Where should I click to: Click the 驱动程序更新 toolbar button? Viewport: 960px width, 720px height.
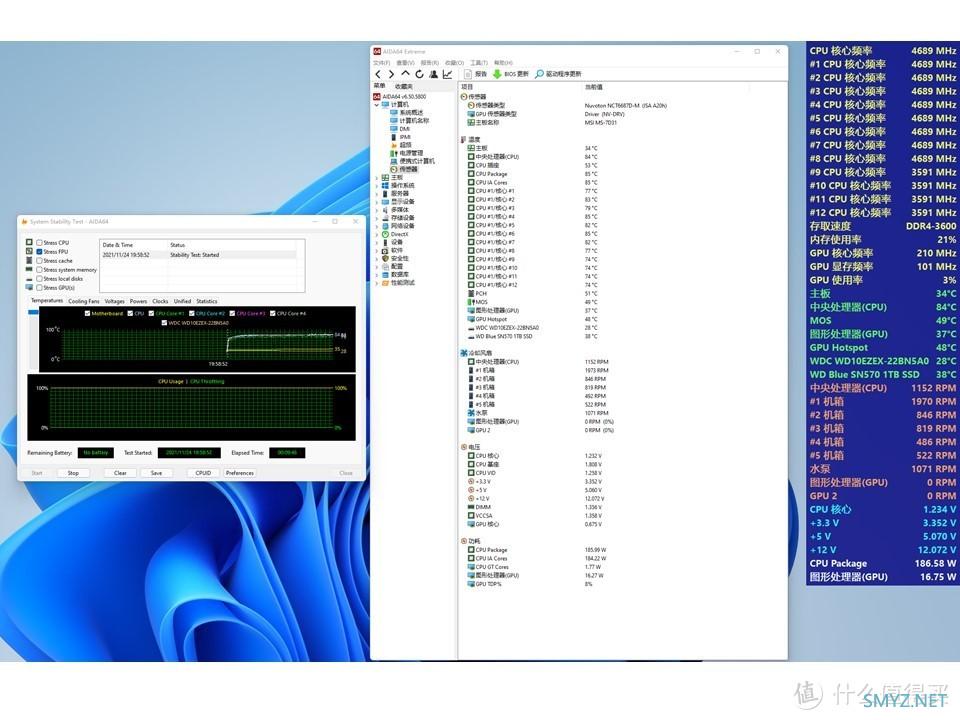pyautogui.click(x=558, y=74)
